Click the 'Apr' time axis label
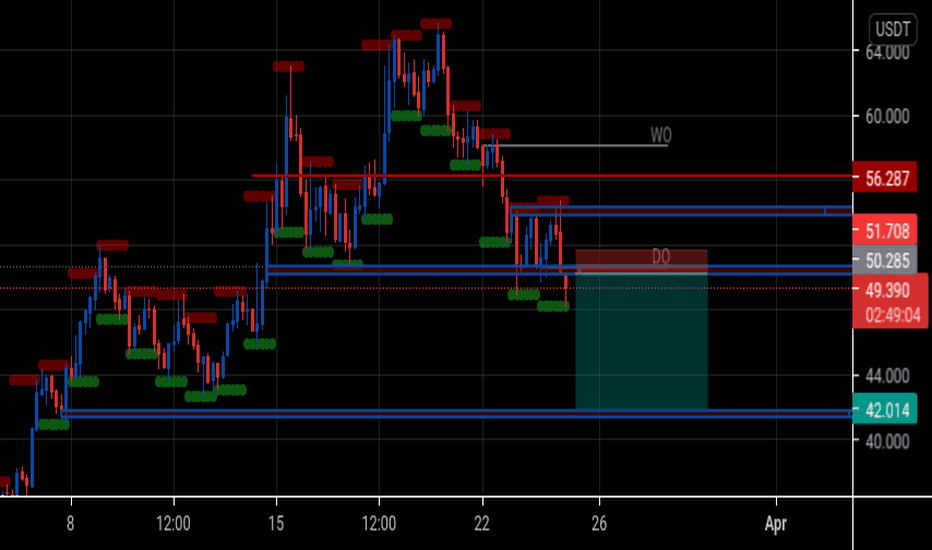This screenshot has height=550, width=932. point(776,524)
